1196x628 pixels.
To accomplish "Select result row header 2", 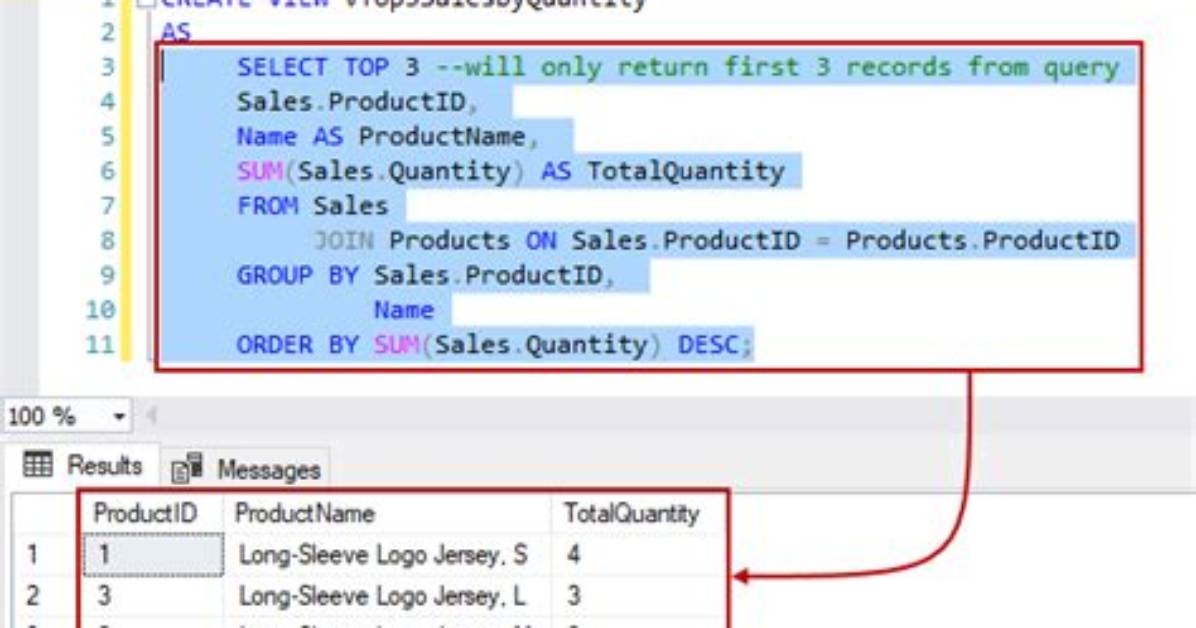I will (32, 595).
